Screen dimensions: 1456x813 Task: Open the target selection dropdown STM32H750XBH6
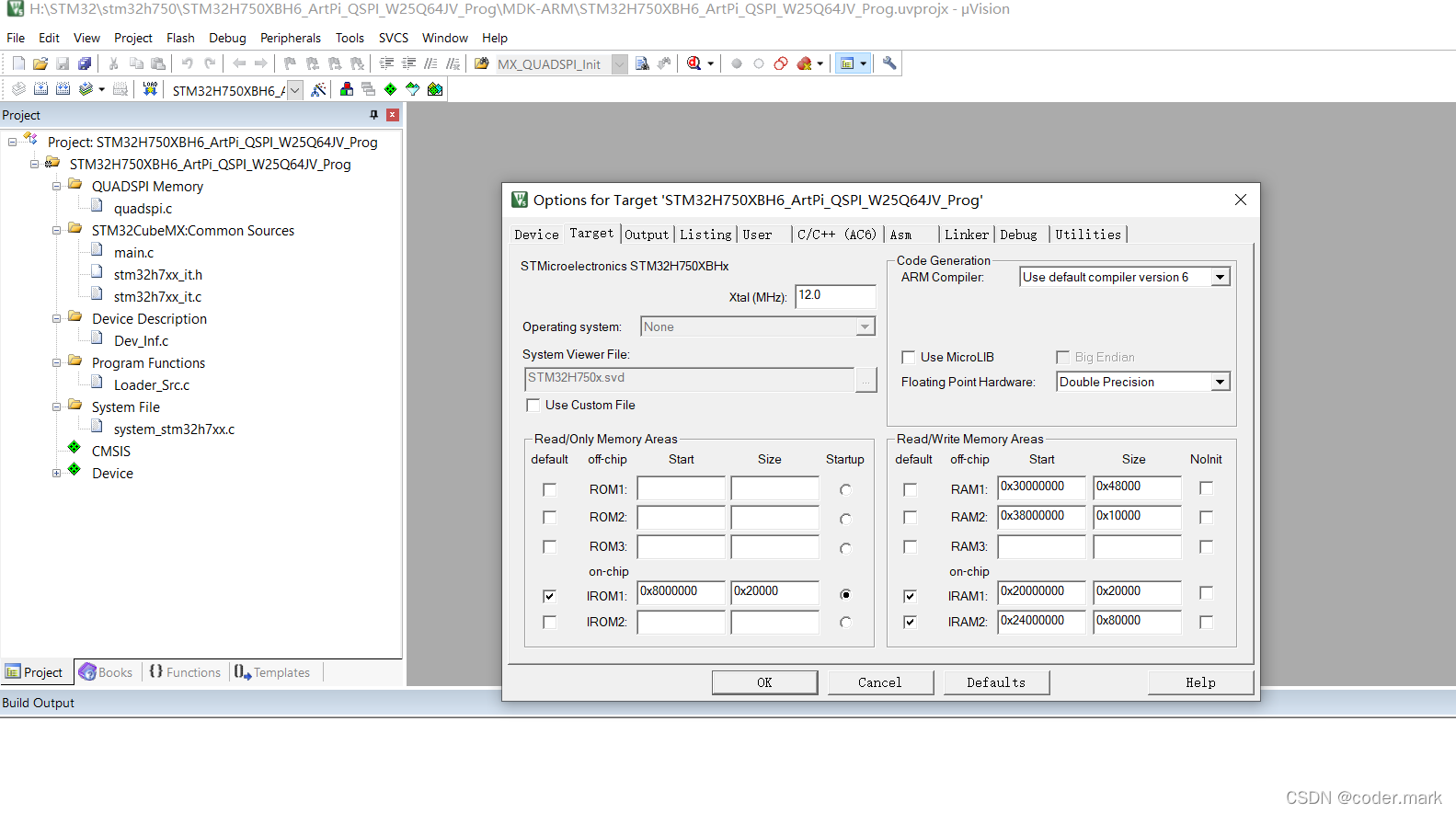pyautogui.click(x=295, y=90)
